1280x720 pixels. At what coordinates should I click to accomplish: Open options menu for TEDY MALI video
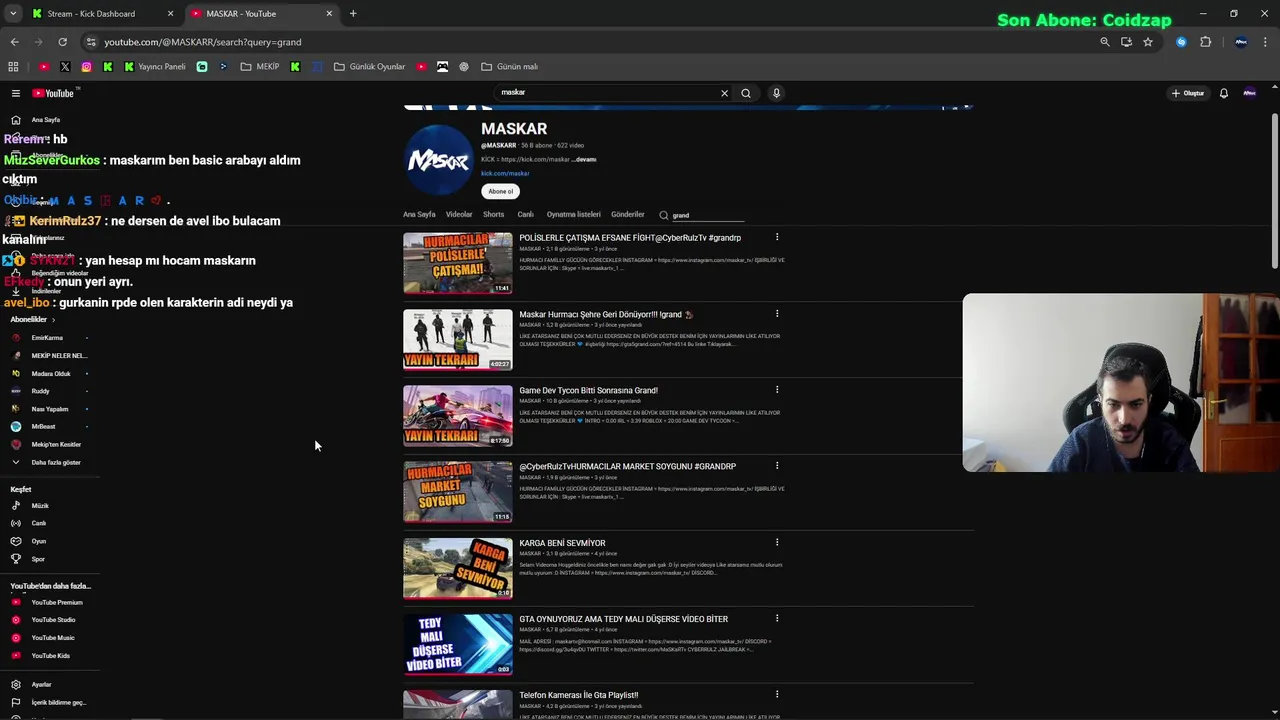pyautogui.click(x=777, y=619)
